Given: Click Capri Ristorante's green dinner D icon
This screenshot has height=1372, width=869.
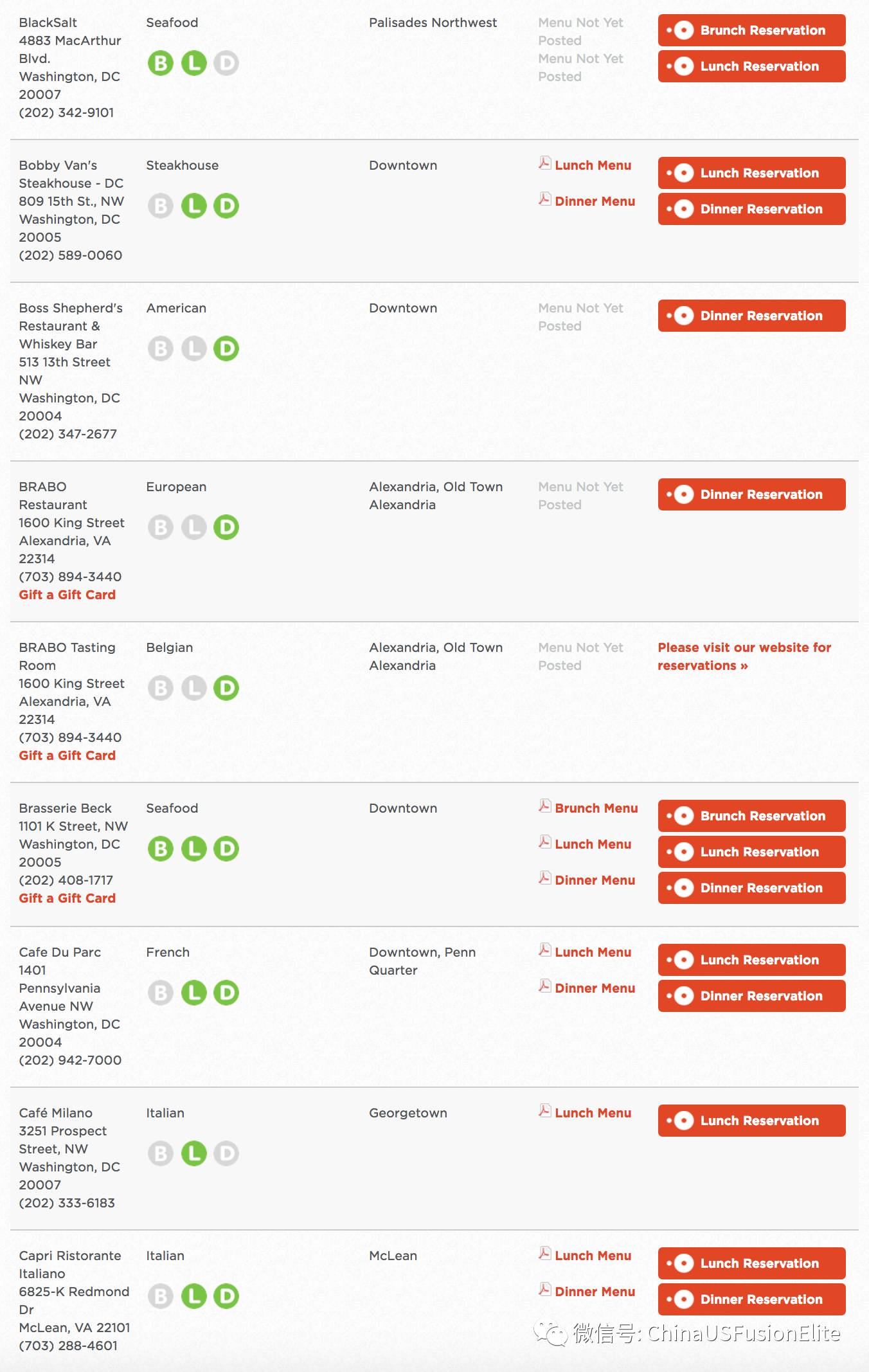Looking at the screenshot, I should pos(226,1296).
